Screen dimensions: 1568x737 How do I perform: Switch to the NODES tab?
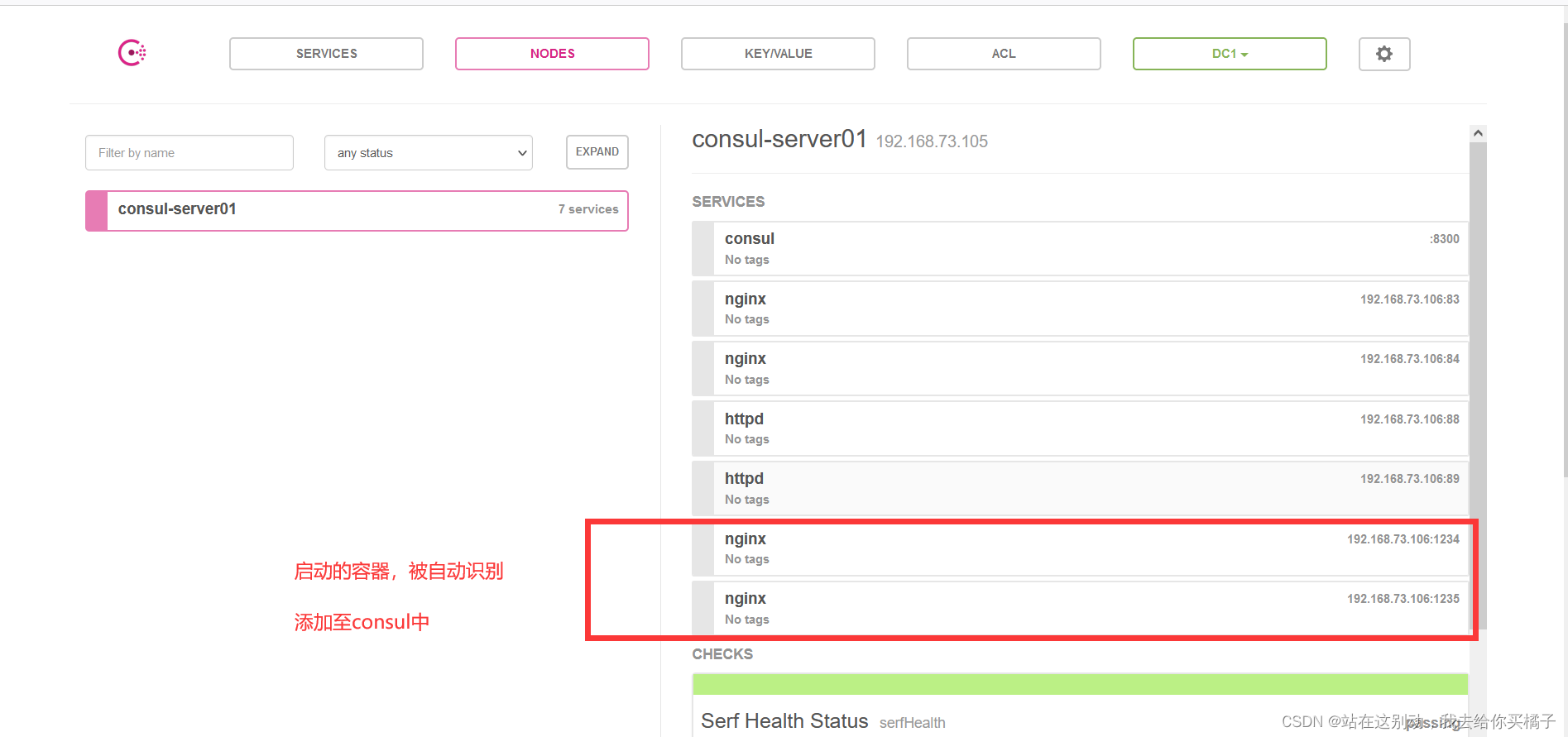pos(552,54)
